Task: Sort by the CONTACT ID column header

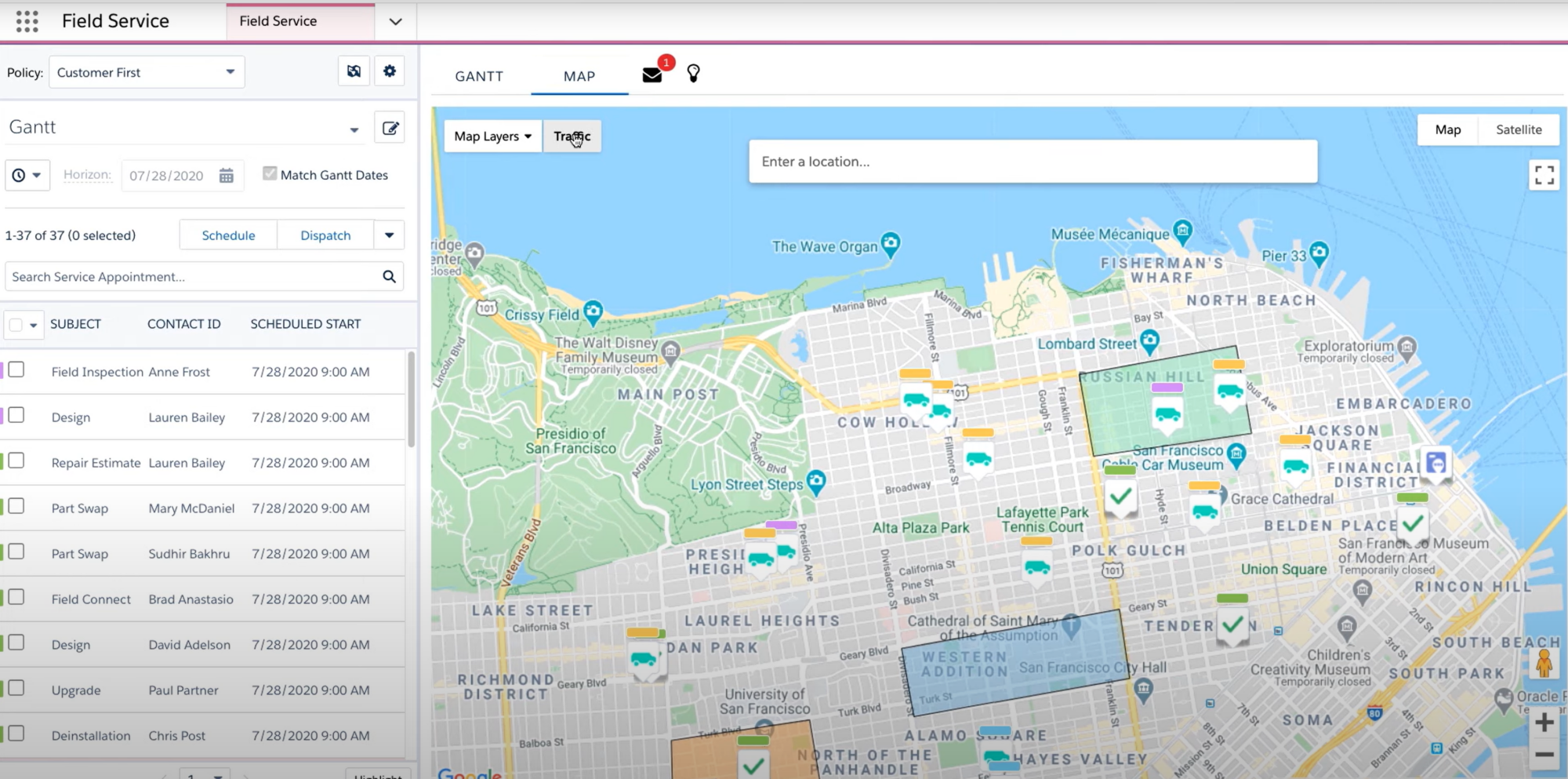Action: click(x=184, y=324)
